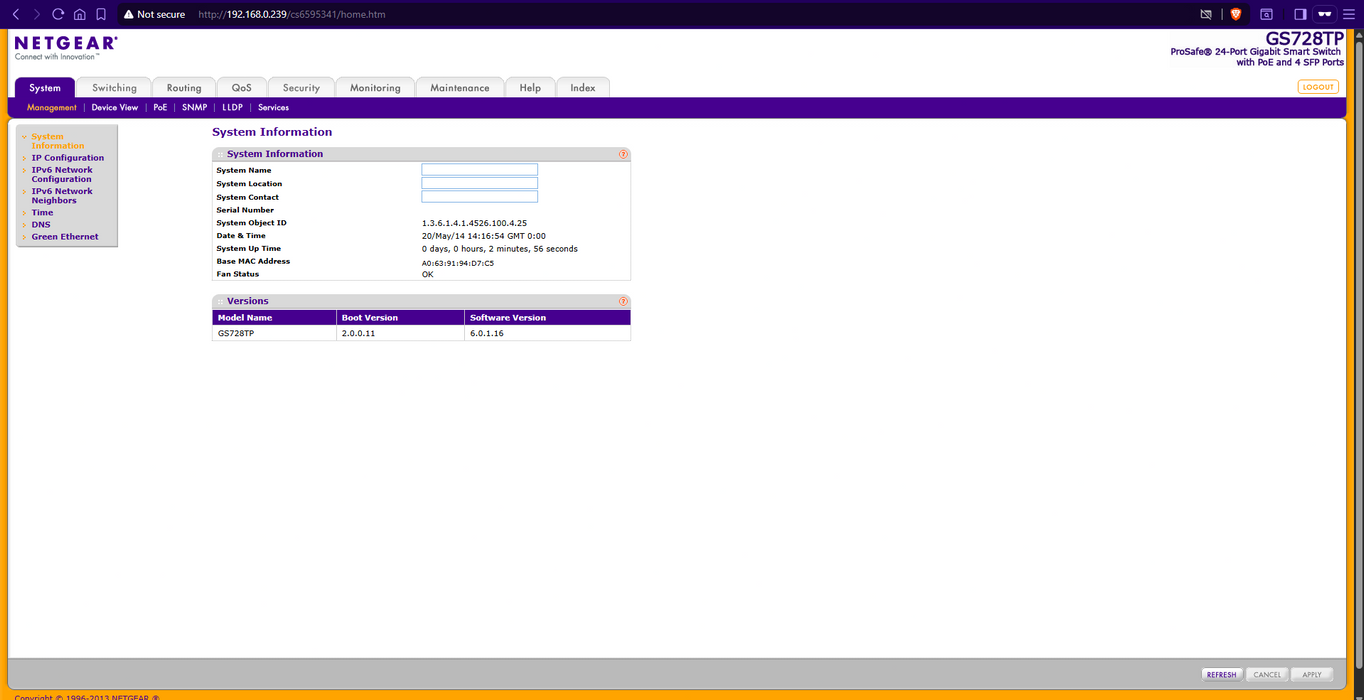Click the System Name input field
Image resolution: width=1364 pixels, height=700 pixels.
tap(480, 170)
